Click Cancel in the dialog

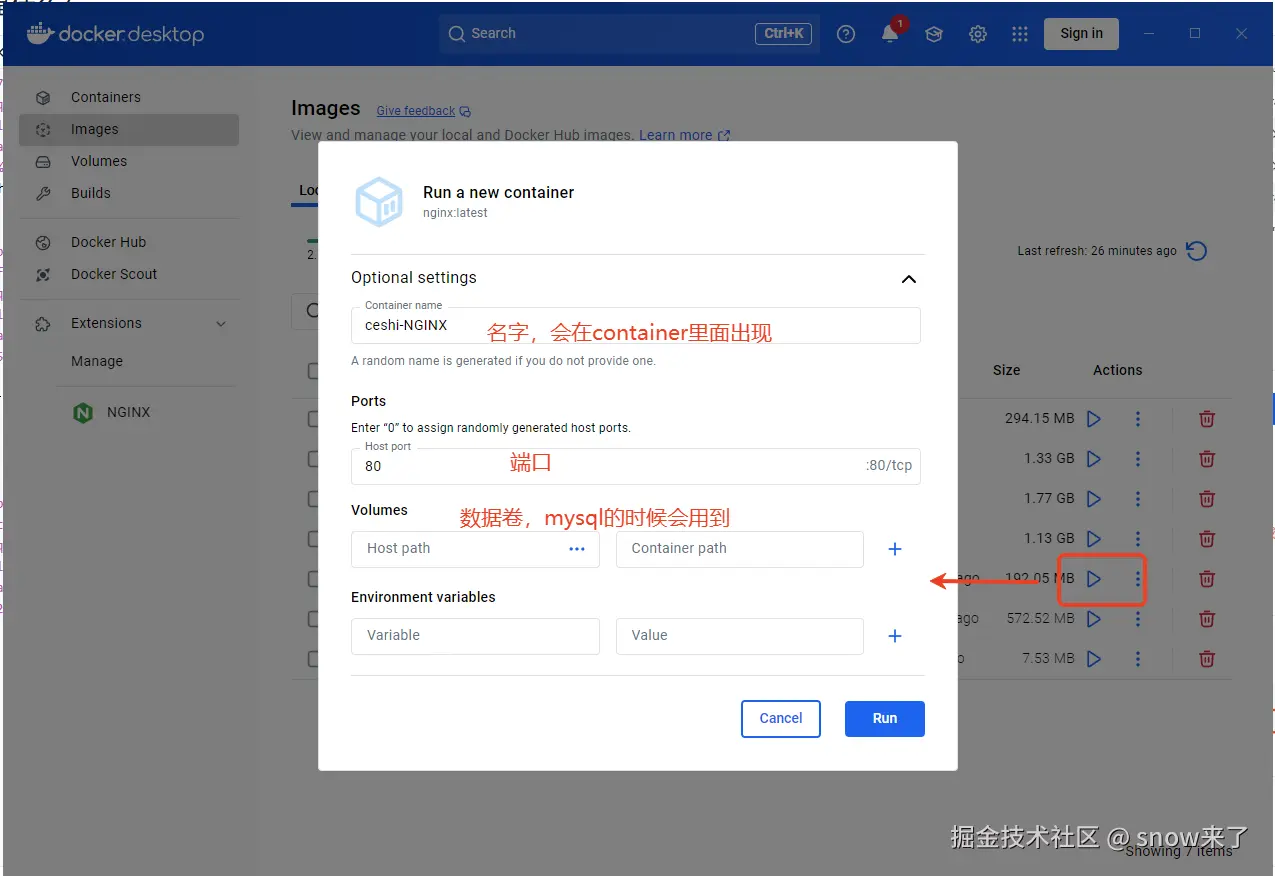point(781,718)
